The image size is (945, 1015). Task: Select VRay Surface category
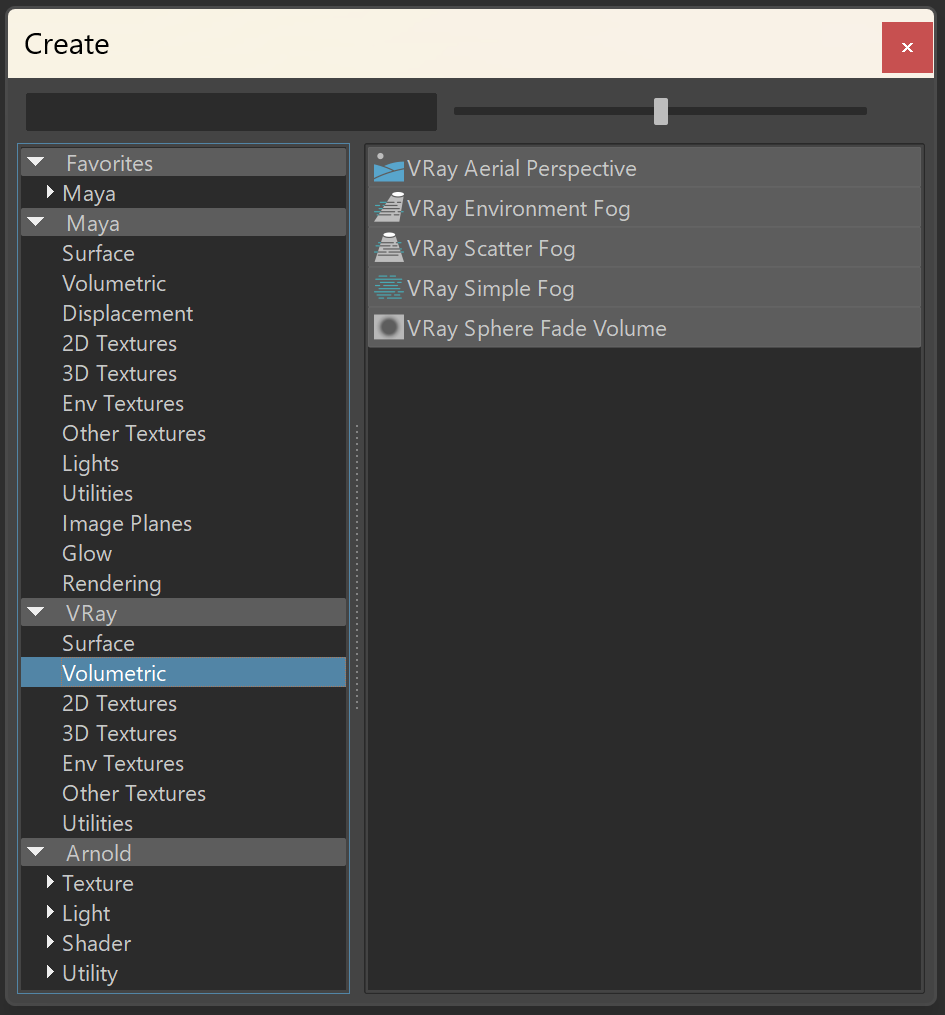98,643
